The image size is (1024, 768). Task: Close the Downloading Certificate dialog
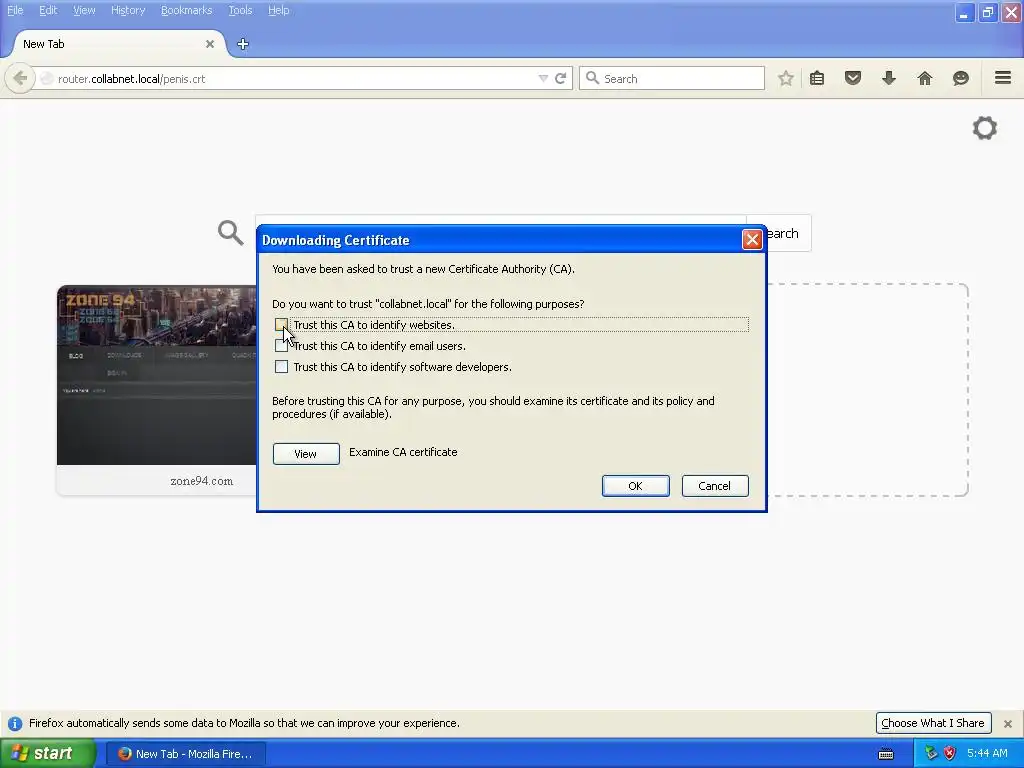(x=752, y=240)
